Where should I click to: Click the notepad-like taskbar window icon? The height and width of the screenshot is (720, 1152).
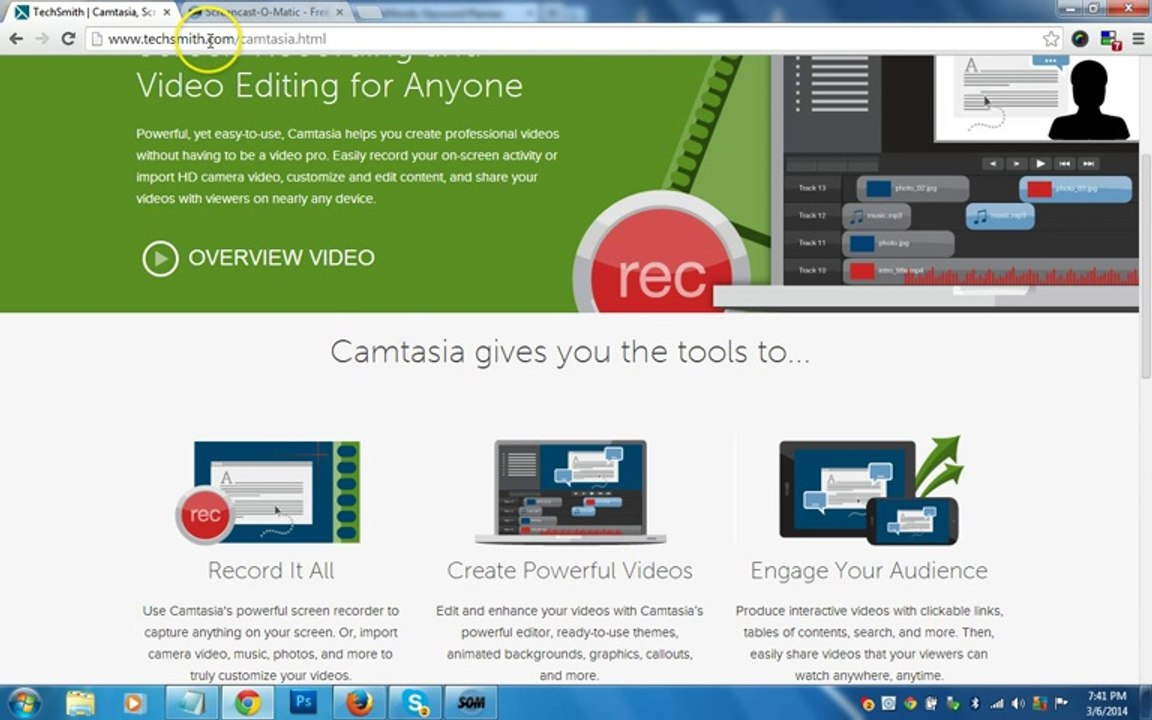(191, 703)
